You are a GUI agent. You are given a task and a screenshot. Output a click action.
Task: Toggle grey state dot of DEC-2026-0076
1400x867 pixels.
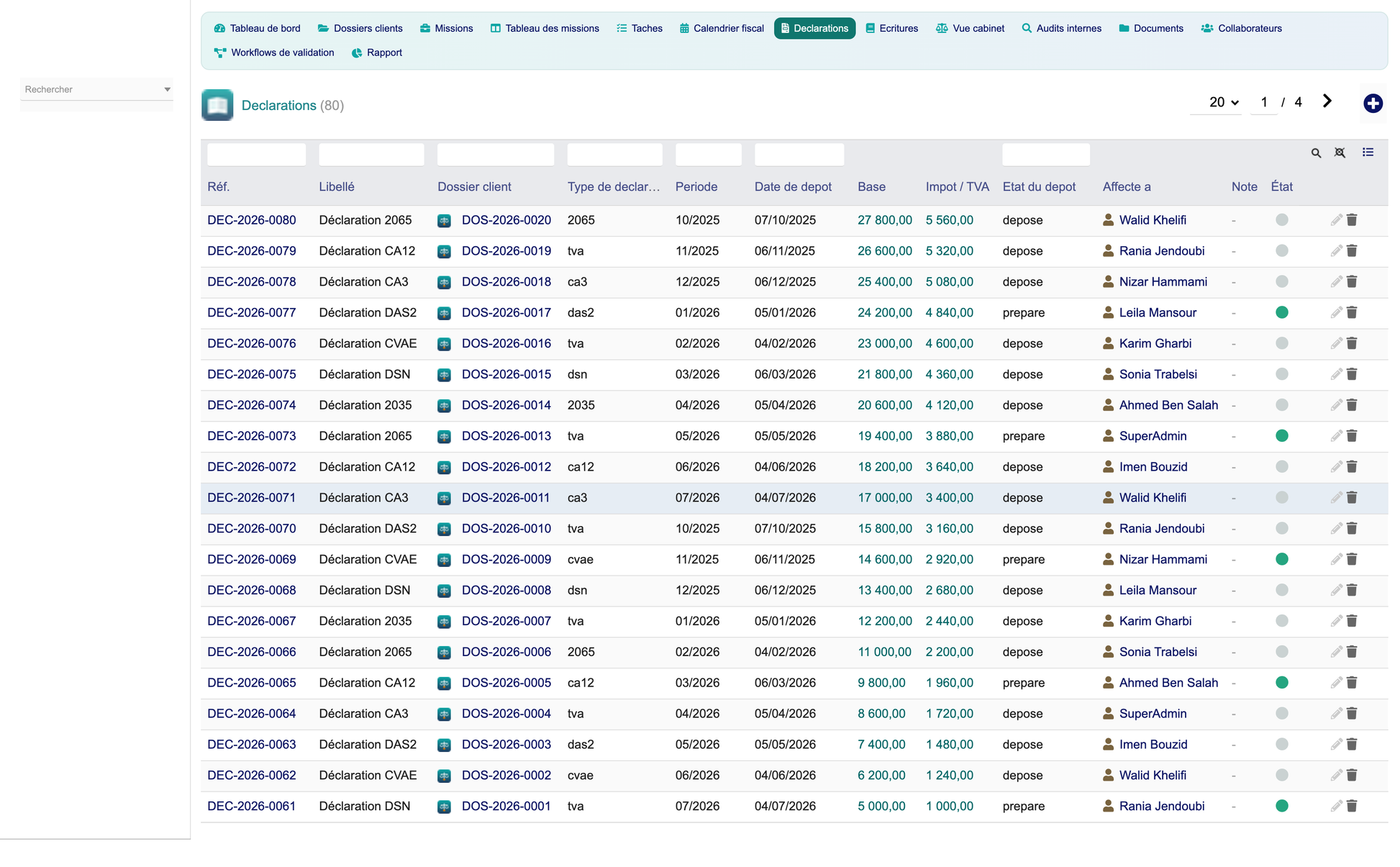point(1282,343)
